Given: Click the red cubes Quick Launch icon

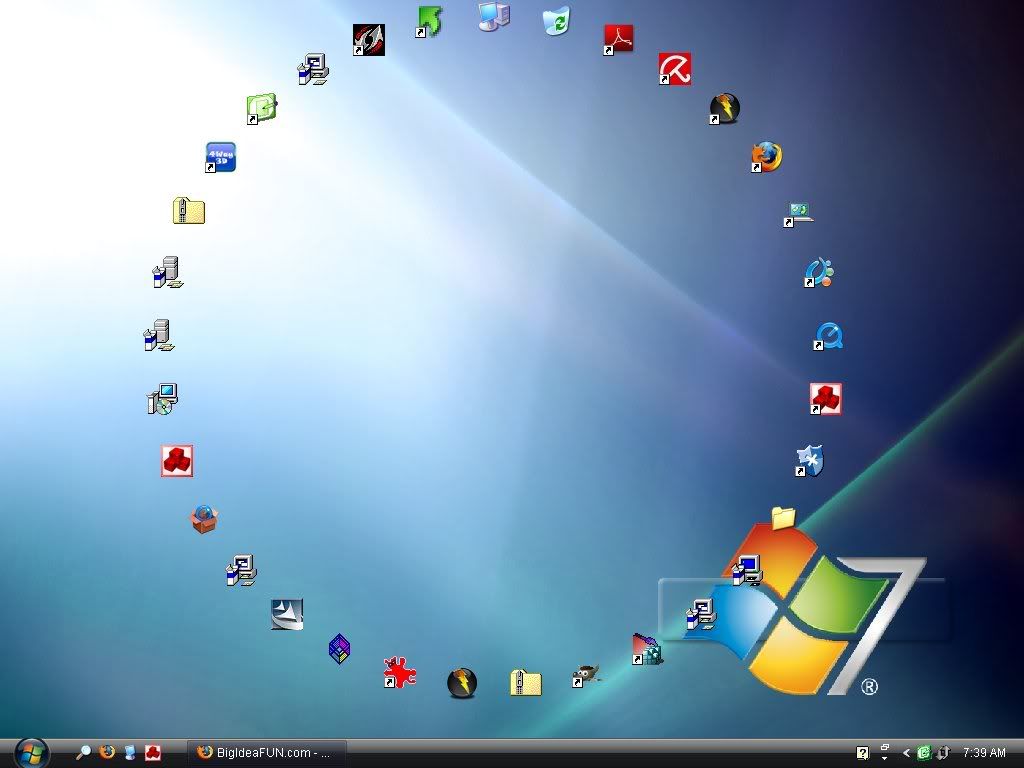Looking at the screenshot, I should tap(153, 752).
